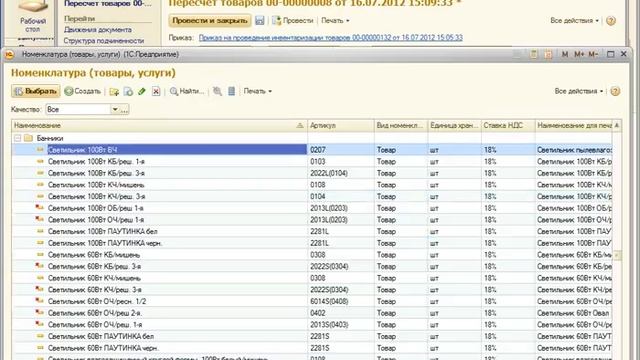Click the Ставка НДС column header
Image resolution: width=640 pixels, height=360 pixels.
[x=508, y=125]
